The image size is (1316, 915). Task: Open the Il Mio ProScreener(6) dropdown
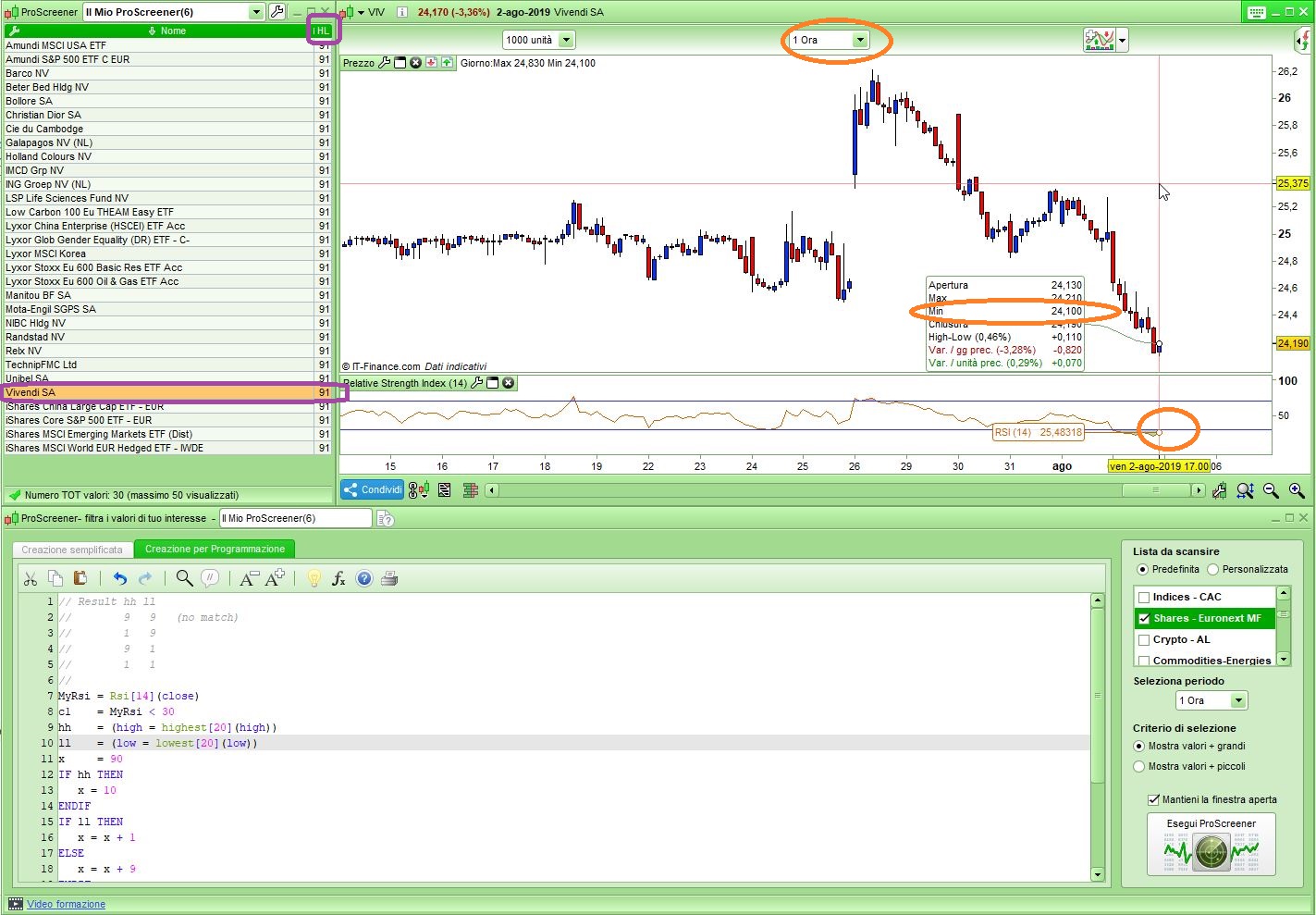[x=256, y=12]
